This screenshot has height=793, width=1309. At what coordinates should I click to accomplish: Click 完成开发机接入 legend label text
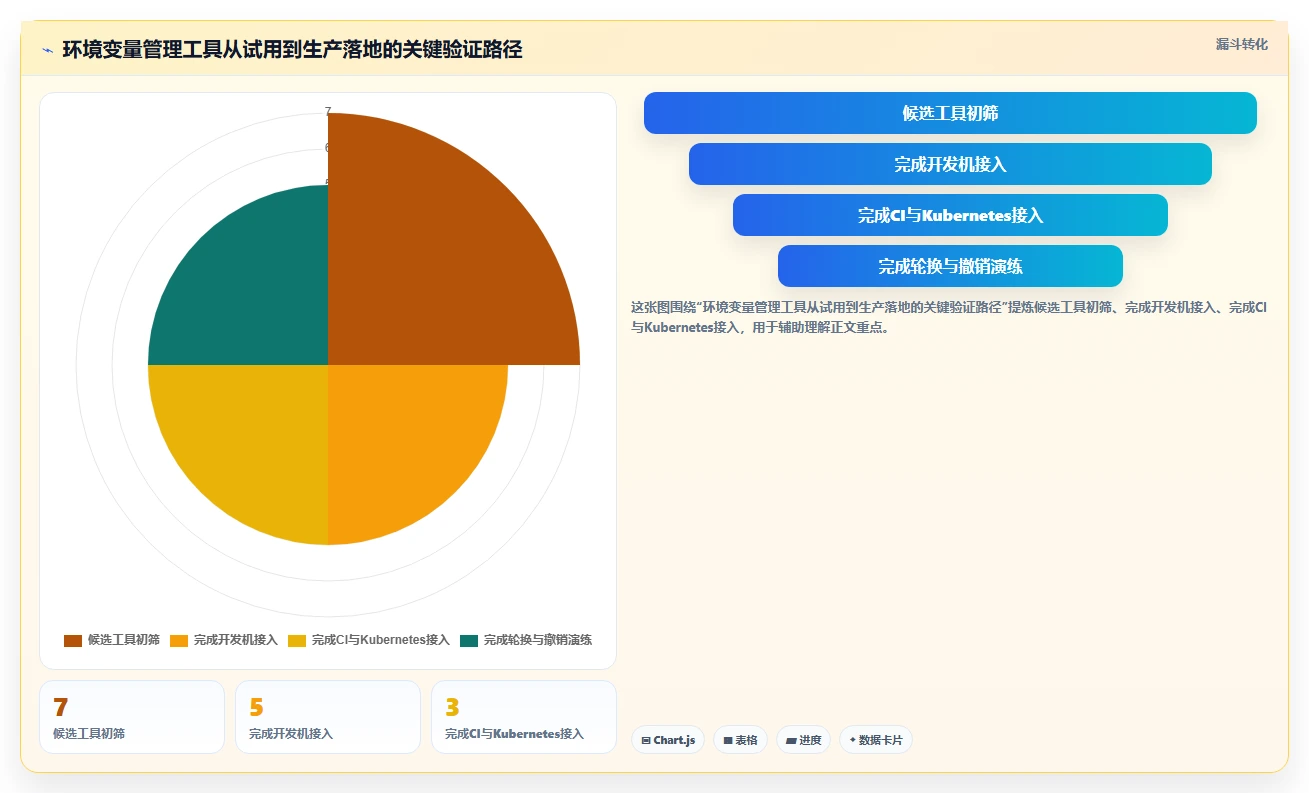236,640
